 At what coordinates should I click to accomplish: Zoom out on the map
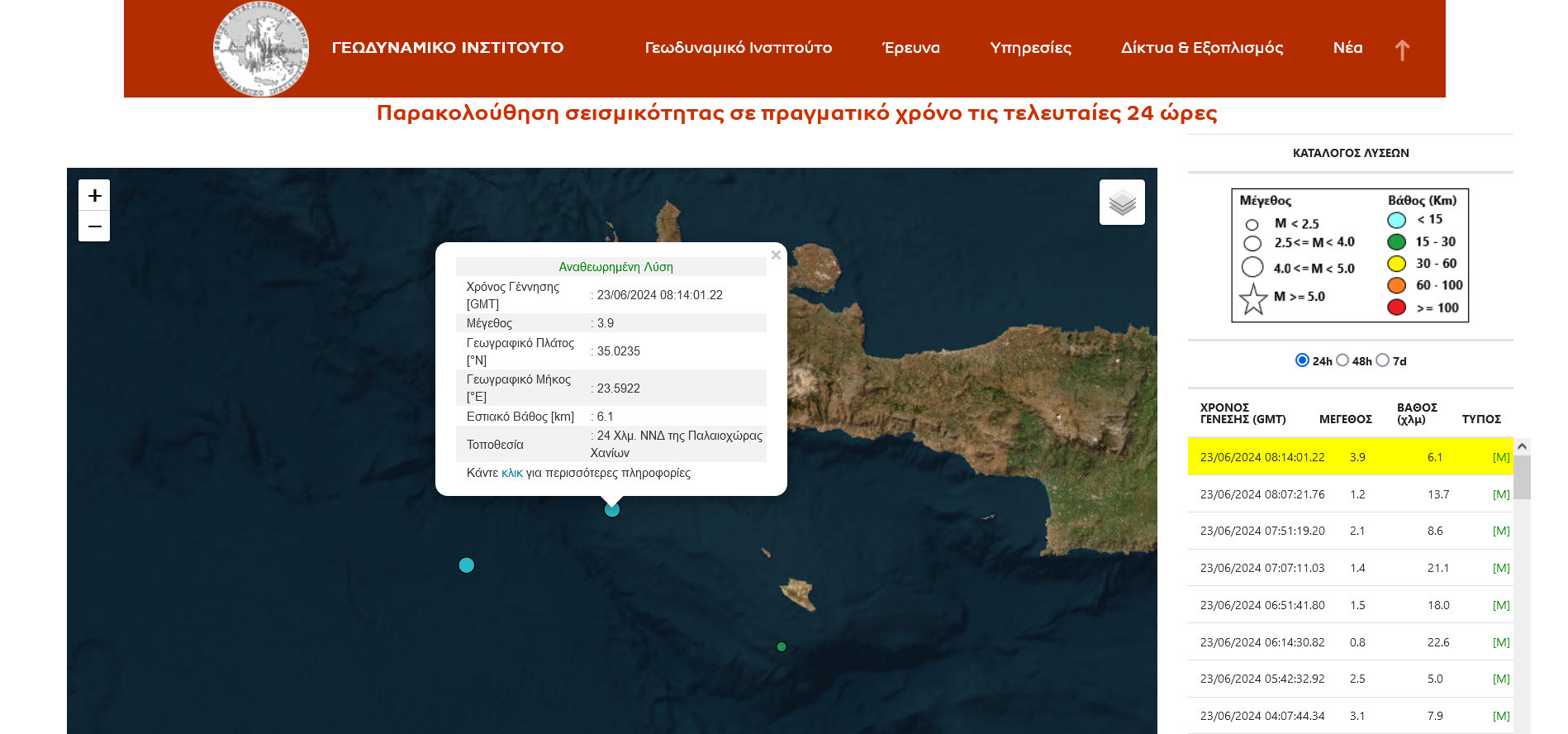94,226
